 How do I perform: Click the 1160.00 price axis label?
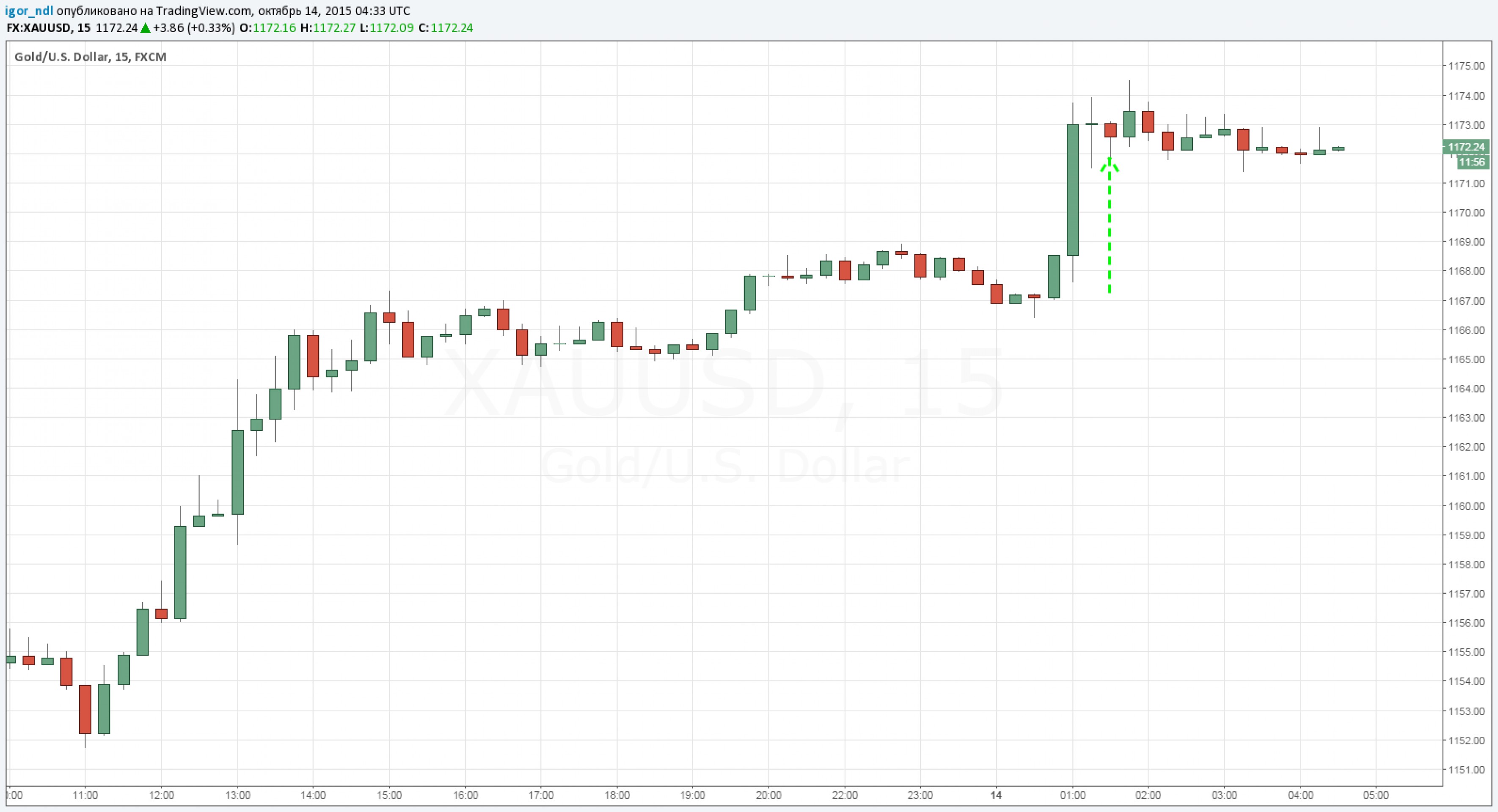pos(1466,506)
